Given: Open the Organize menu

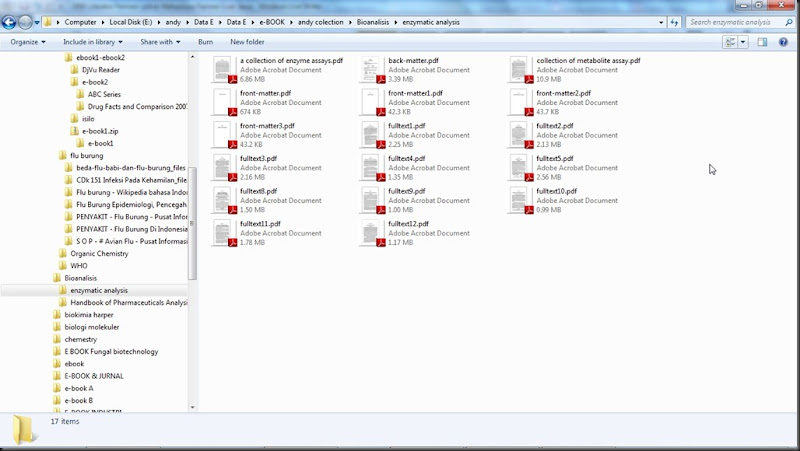Looking at the screenshot, I should click(28, 42).
